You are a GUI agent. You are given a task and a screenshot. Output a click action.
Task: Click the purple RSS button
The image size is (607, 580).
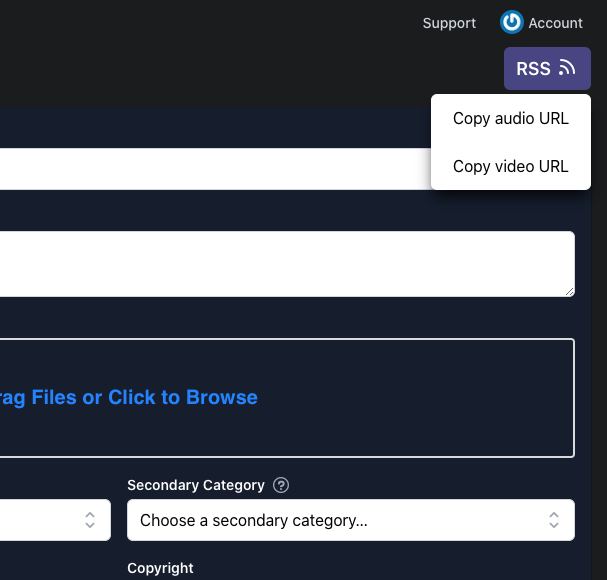546,69
